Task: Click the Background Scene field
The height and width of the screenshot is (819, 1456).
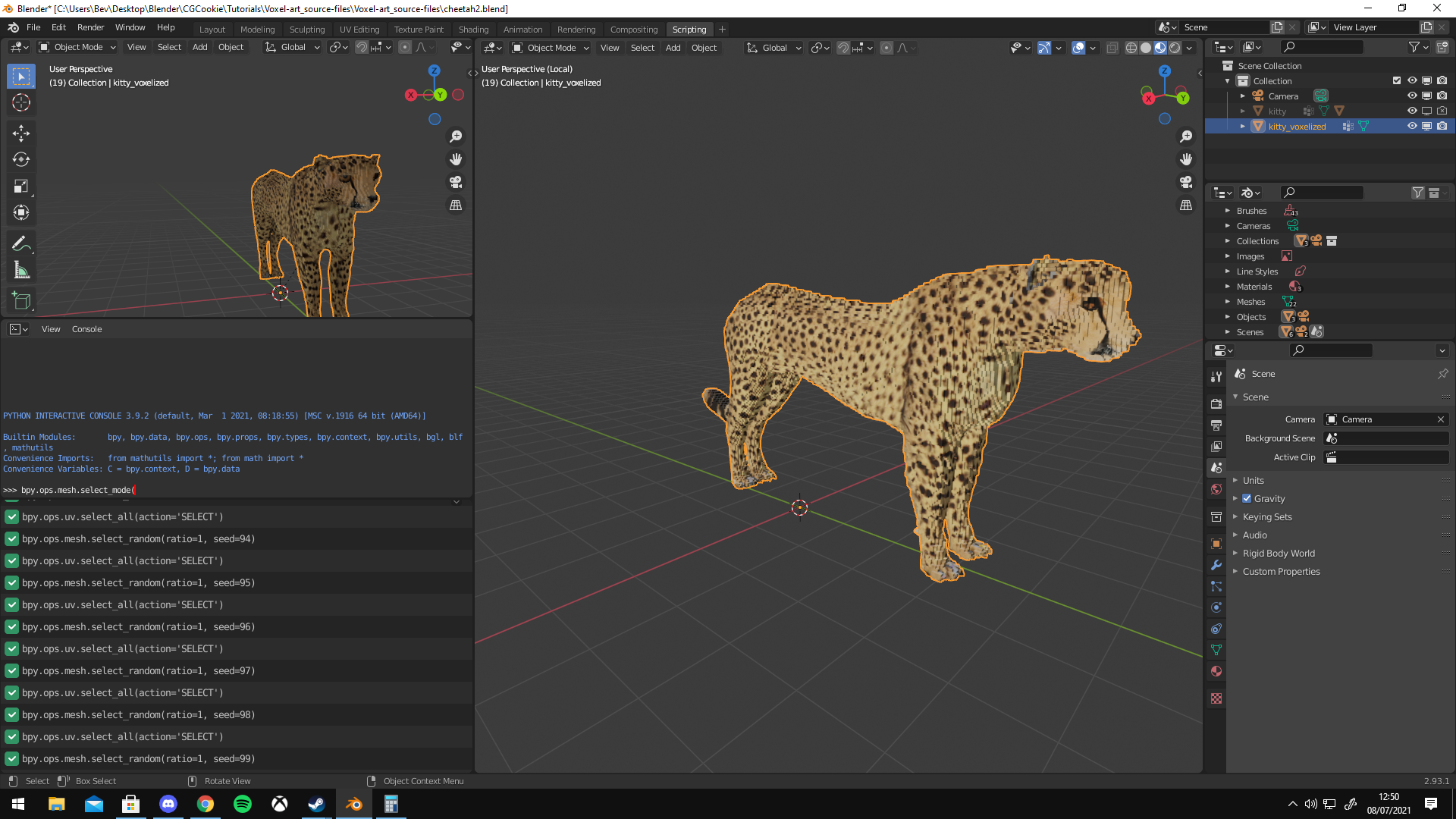Action: click(1386, 438)
